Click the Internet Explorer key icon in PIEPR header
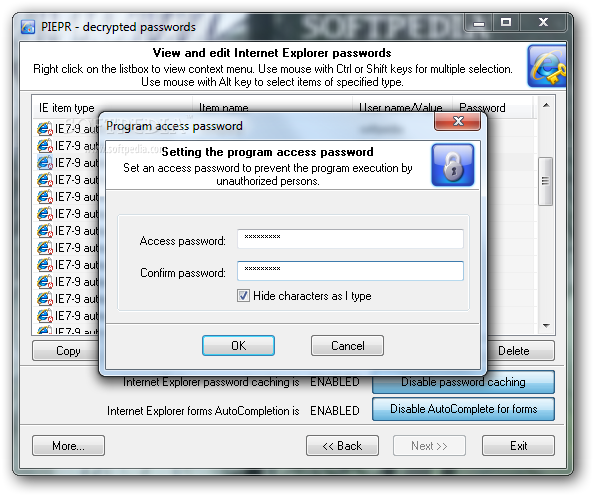The image size is (594, 496). click(547, 66)
